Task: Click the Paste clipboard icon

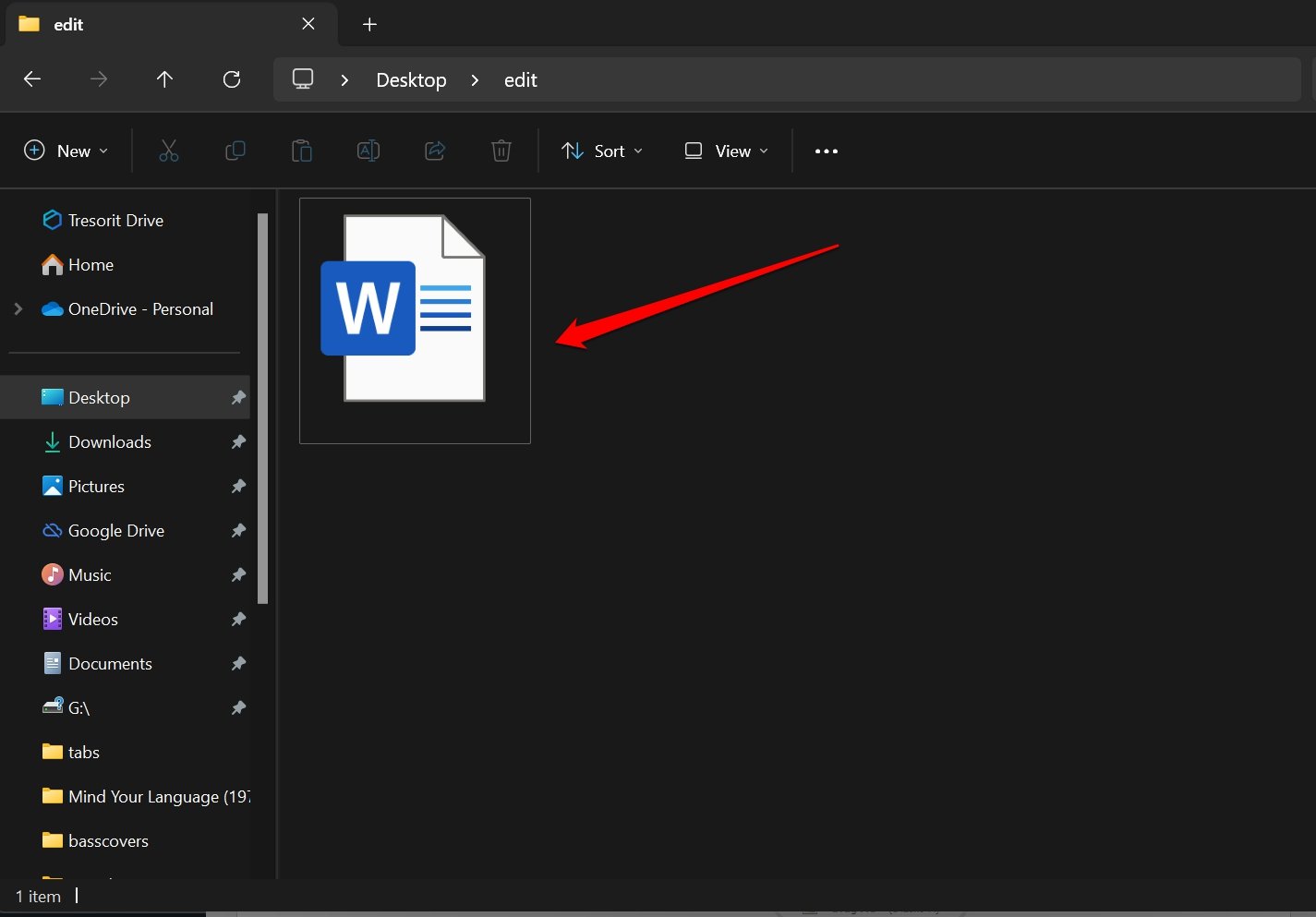Action: [302, 151]
